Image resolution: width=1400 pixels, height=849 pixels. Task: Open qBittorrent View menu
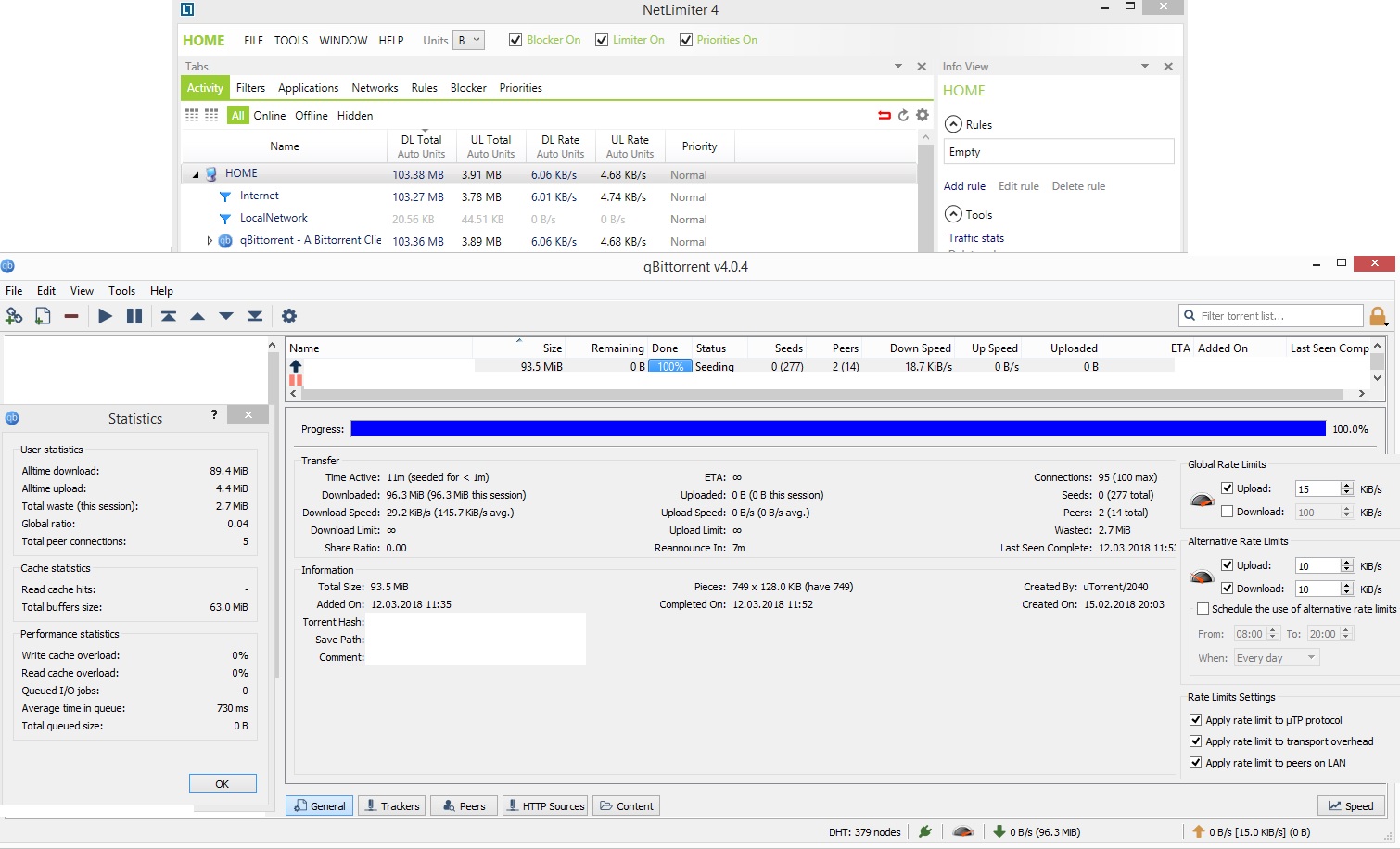[x=82, y=290]
